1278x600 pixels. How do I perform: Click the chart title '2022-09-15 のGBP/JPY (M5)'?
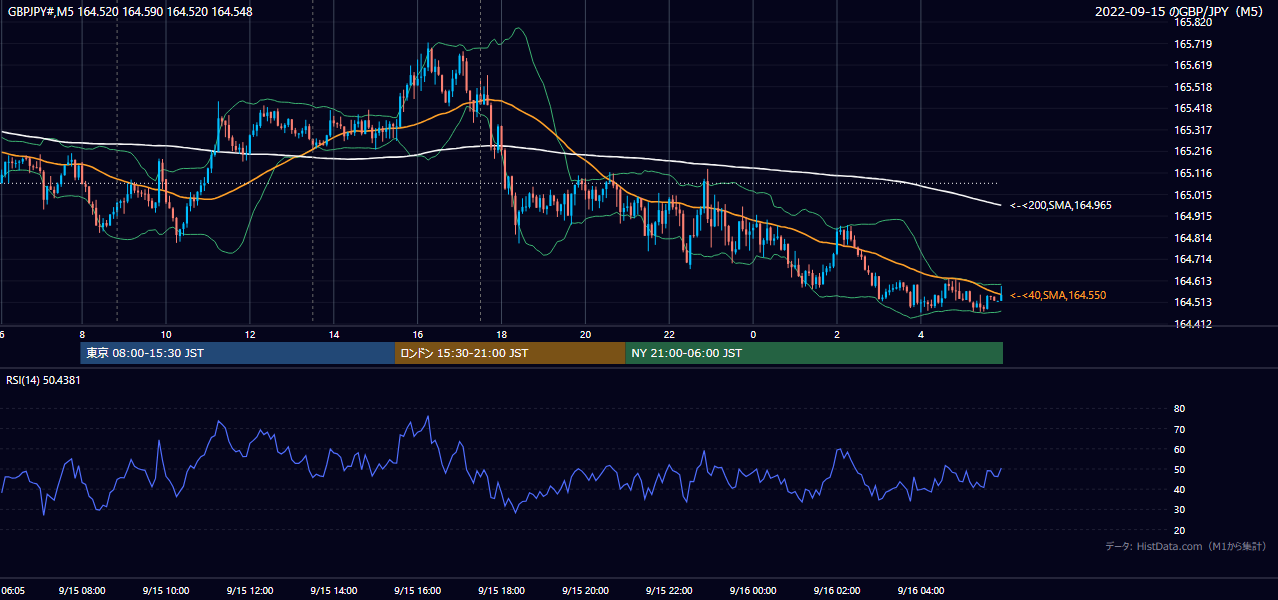[1180, 12]
